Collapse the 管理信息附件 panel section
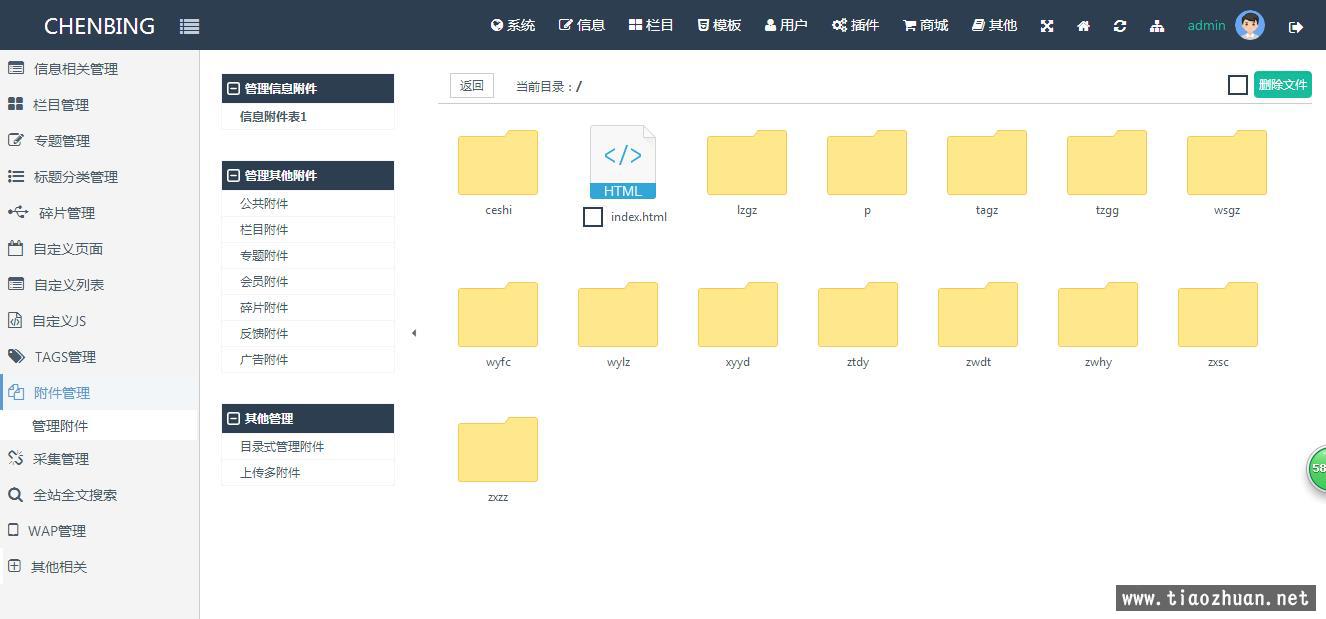 pyautogui.click(x=234, y=89)
